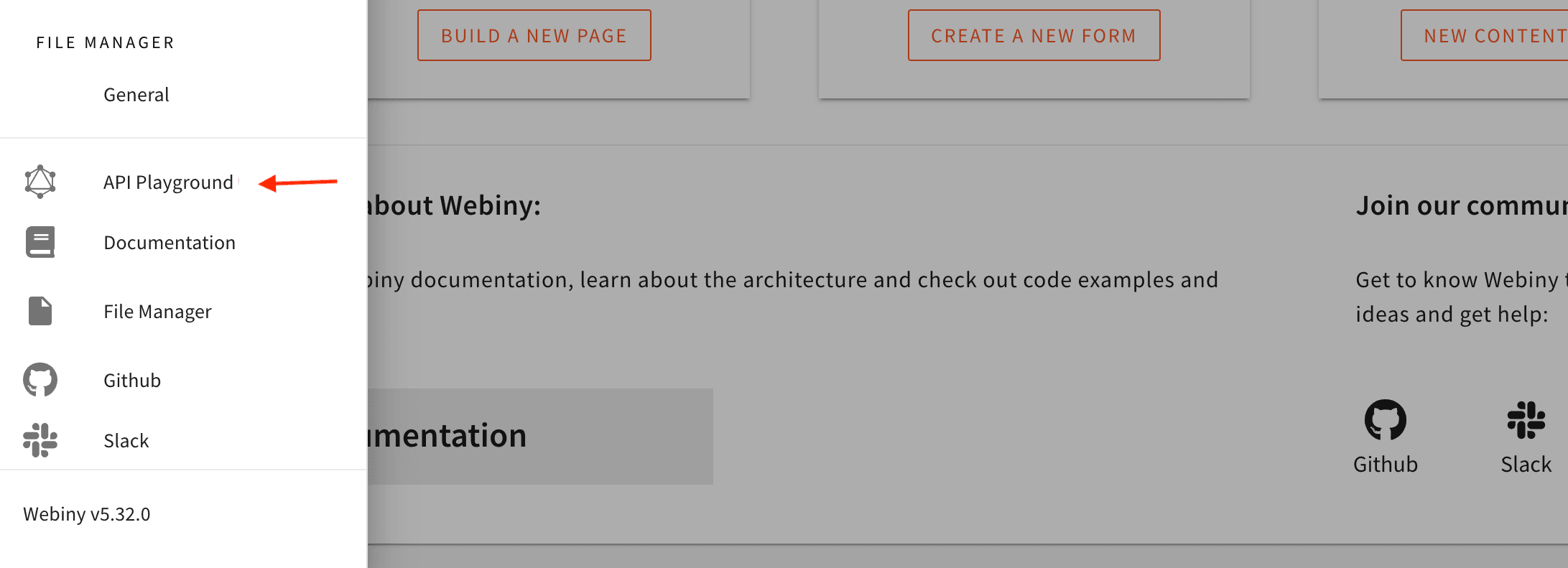
Task: Open File Manager from sidebar menu
Action: [x=157, y=312]
